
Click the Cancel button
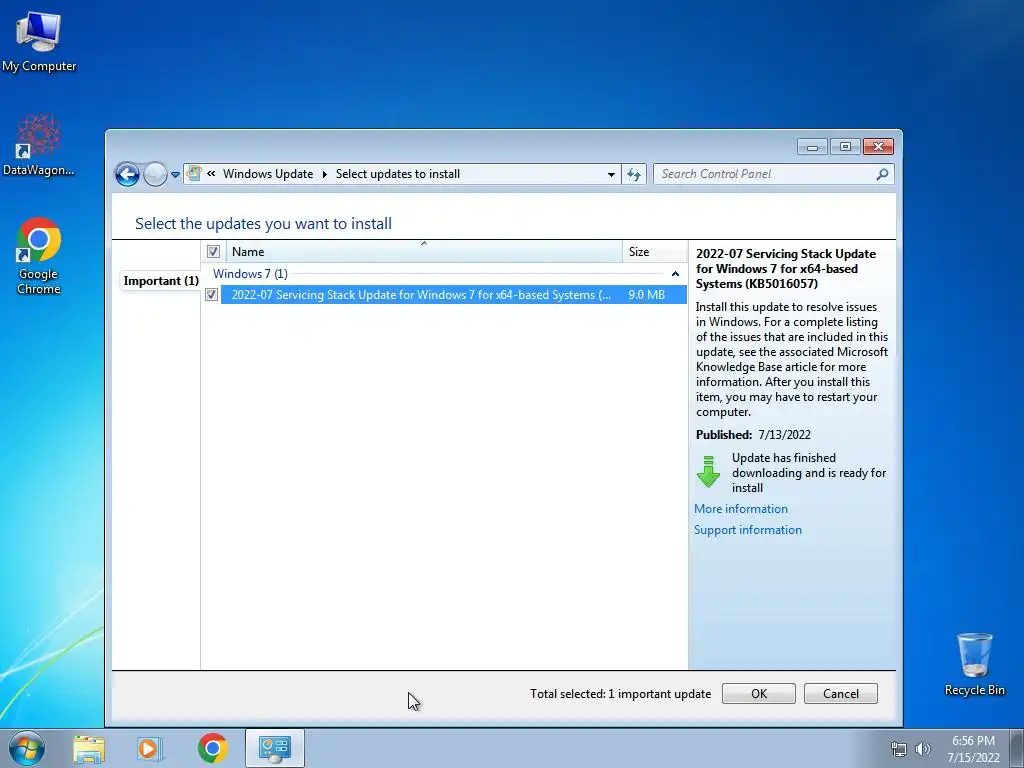point(840,694)
